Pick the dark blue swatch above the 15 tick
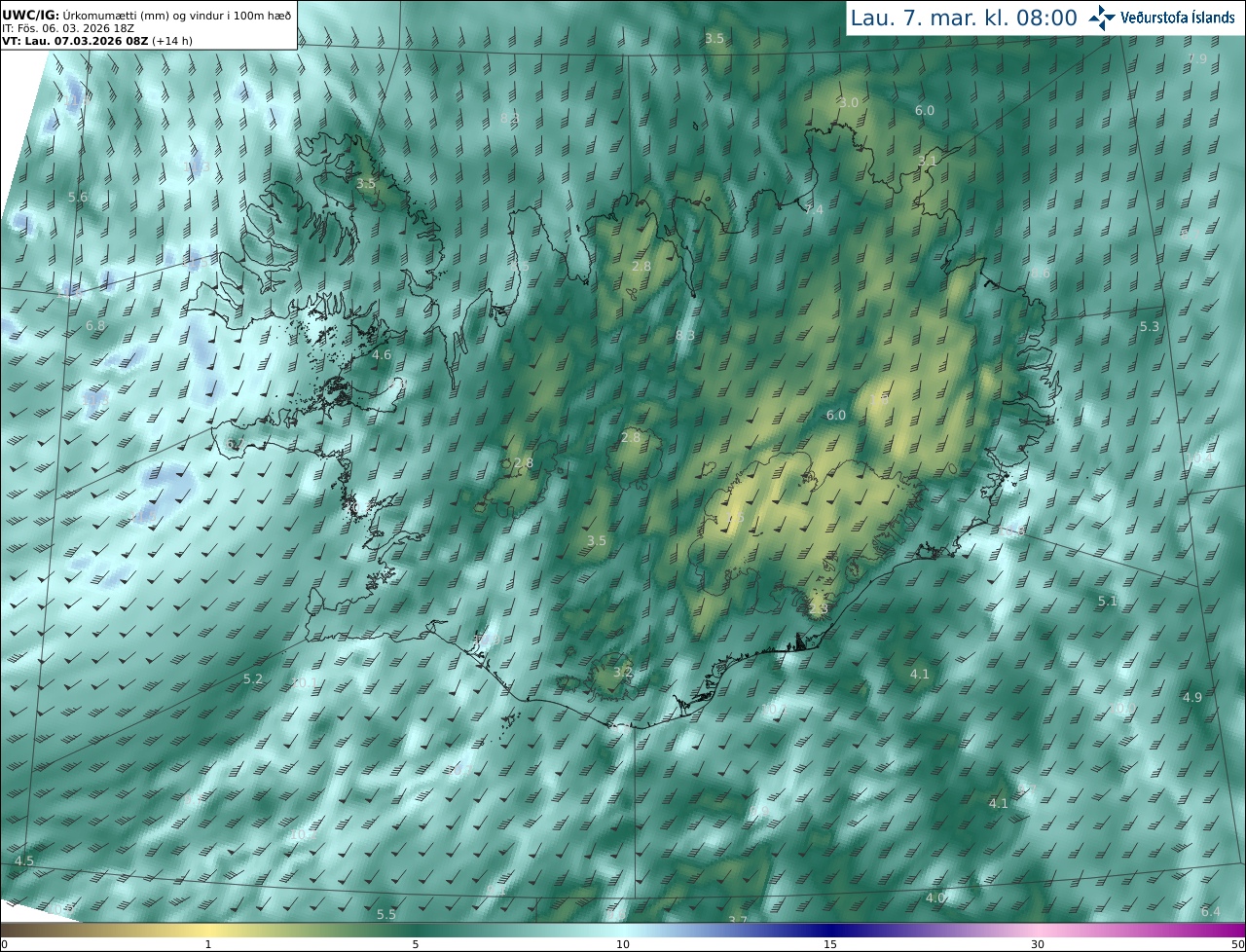This screenshot has width=1246, height=952. point(830,930)
